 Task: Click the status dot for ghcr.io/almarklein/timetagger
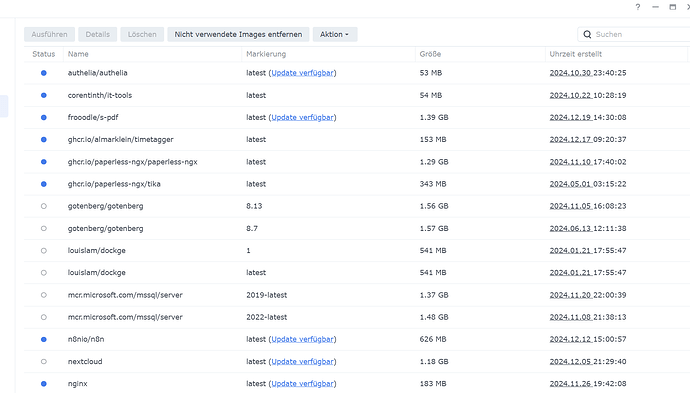[44, 140]
